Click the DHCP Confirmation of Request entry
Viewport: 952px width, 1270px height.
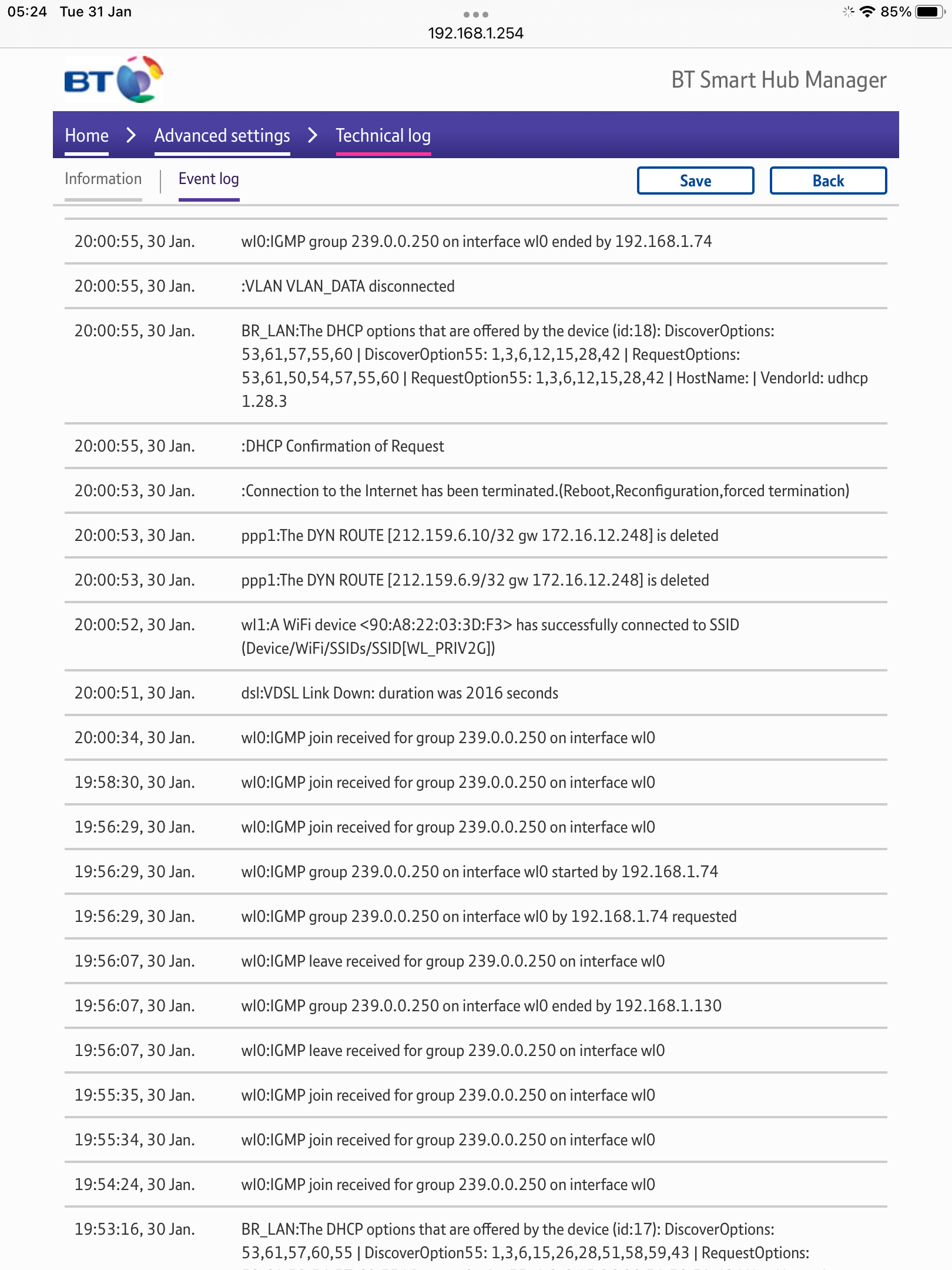(343, 446)
